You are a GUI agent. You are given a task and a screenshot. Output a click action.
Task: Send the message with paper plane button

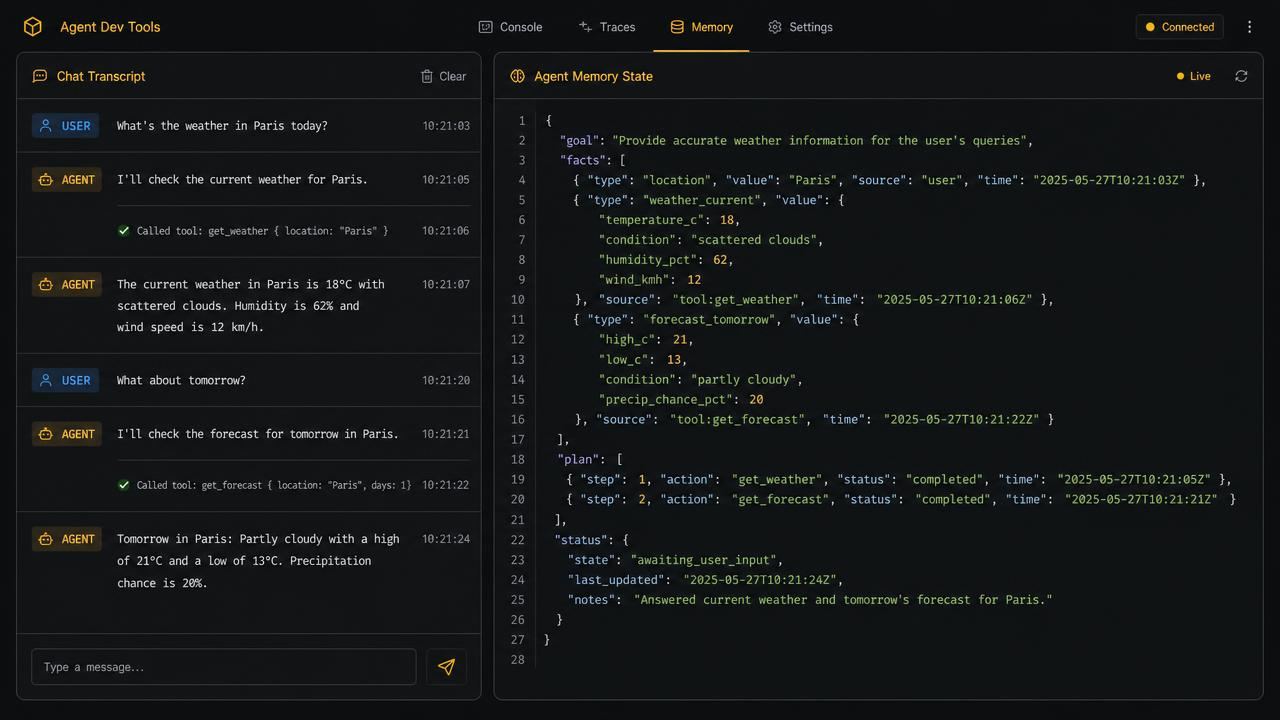(x=446, y=667)
